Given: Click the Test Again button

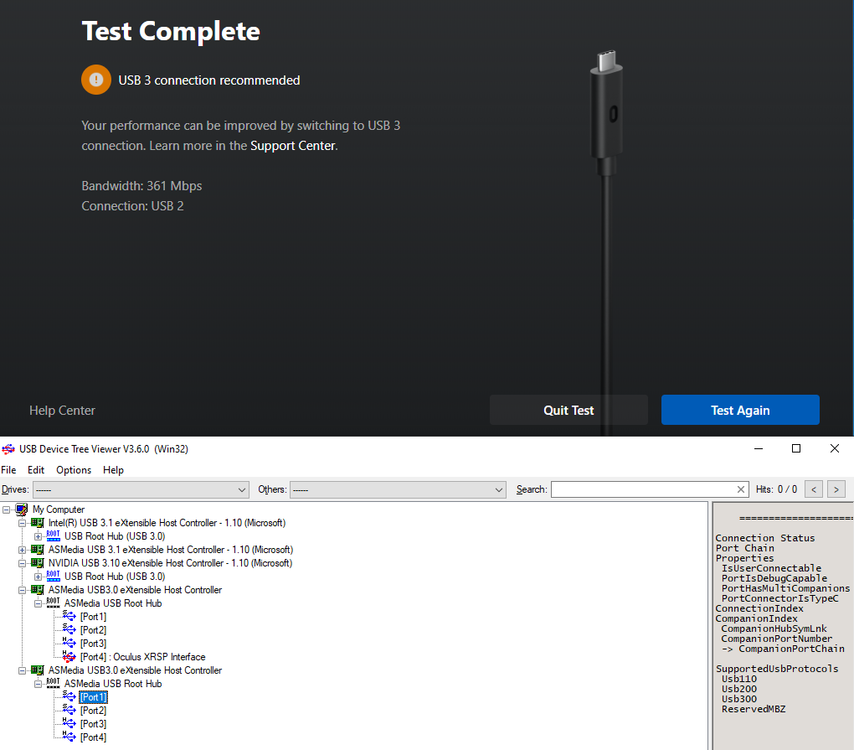Looking at the screenshot, I should point(740,410).
